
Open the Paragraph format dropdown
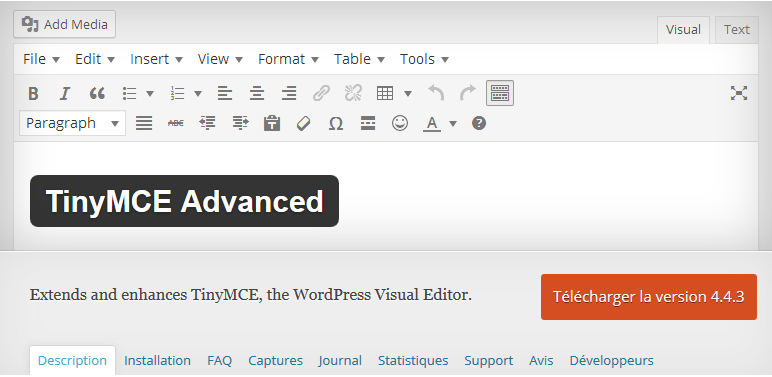click(x=72, y=123)
